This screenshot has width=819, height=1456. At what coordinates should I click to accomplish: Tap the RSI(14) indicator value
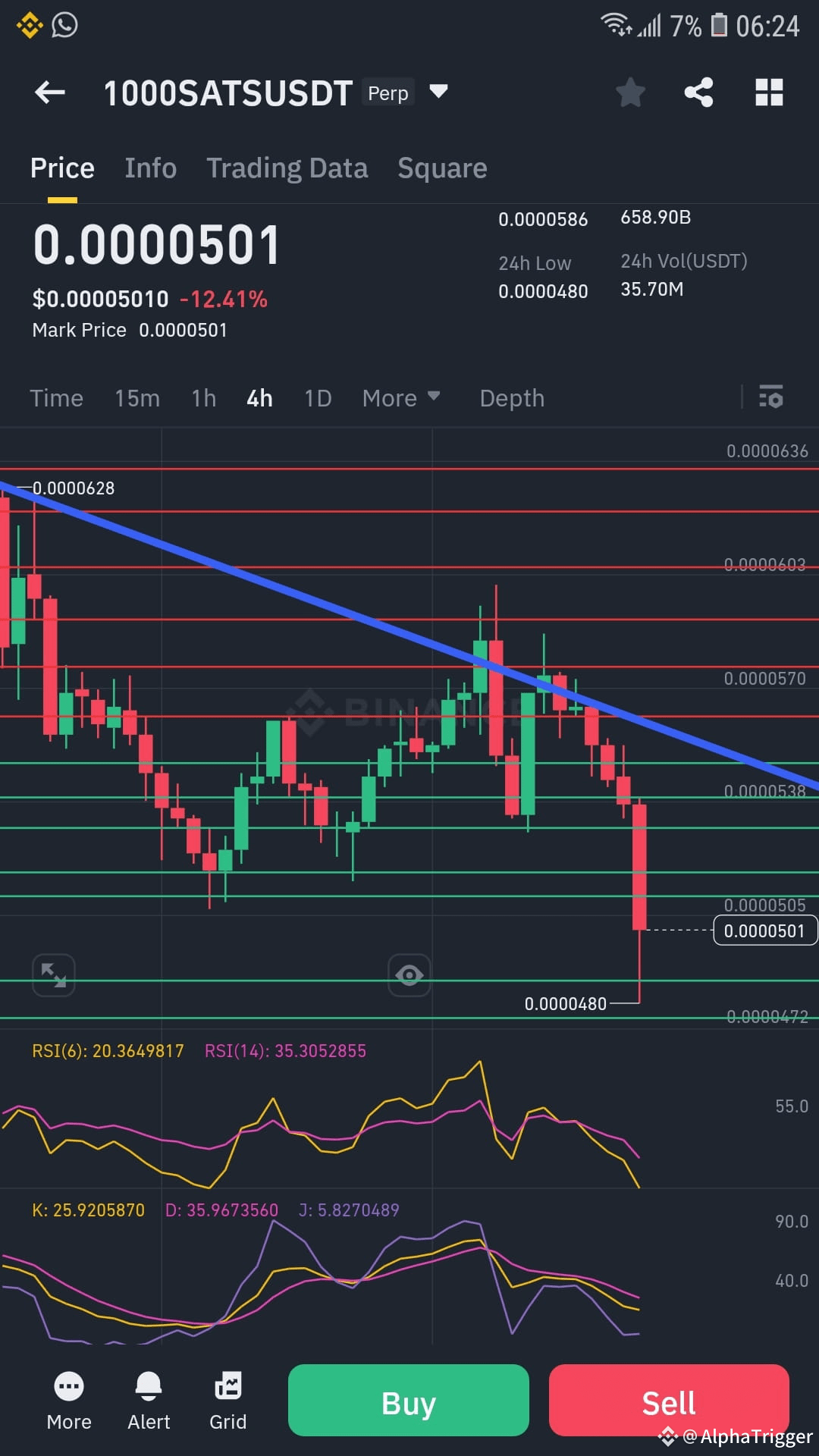point(285,1051)
